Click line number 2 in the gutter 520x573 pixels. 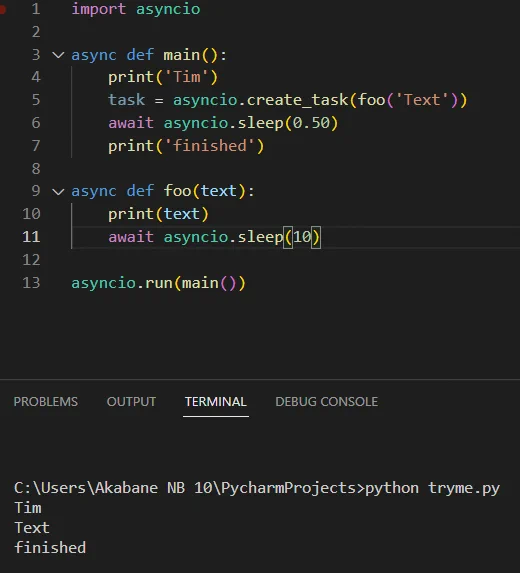tap(36, 32)
